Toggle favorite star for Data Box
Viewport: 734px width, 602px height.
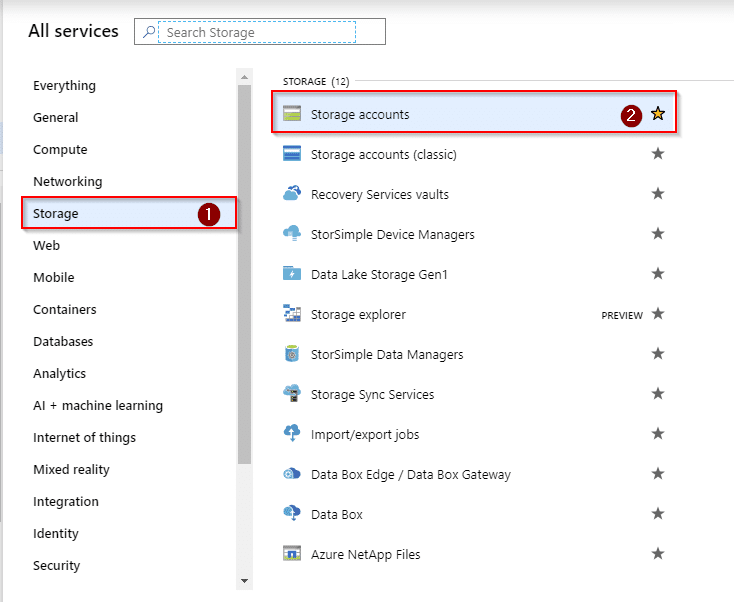(658, 513)
